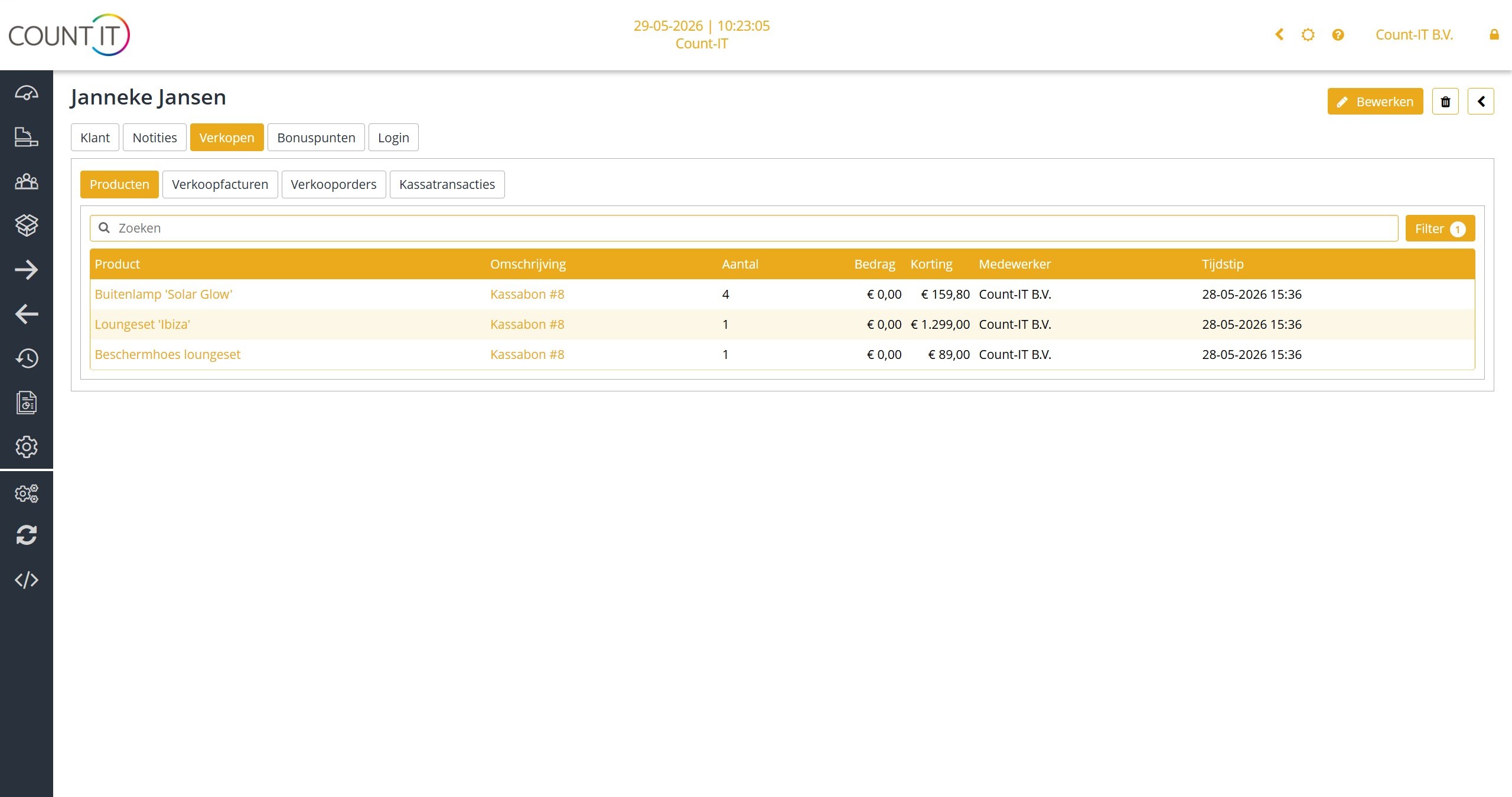Open Kassabon #8 in the Beschermhoes row

pos(527,354)
